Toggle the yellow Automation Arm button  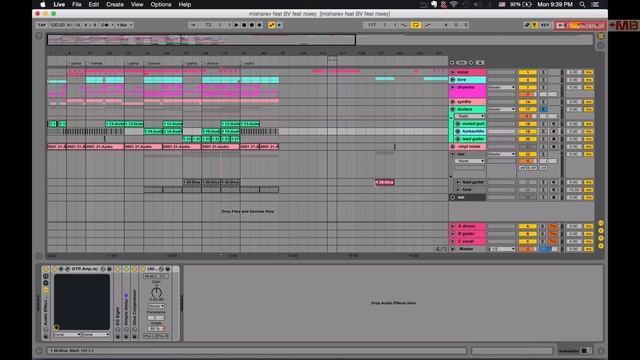(x=271, y=25)
